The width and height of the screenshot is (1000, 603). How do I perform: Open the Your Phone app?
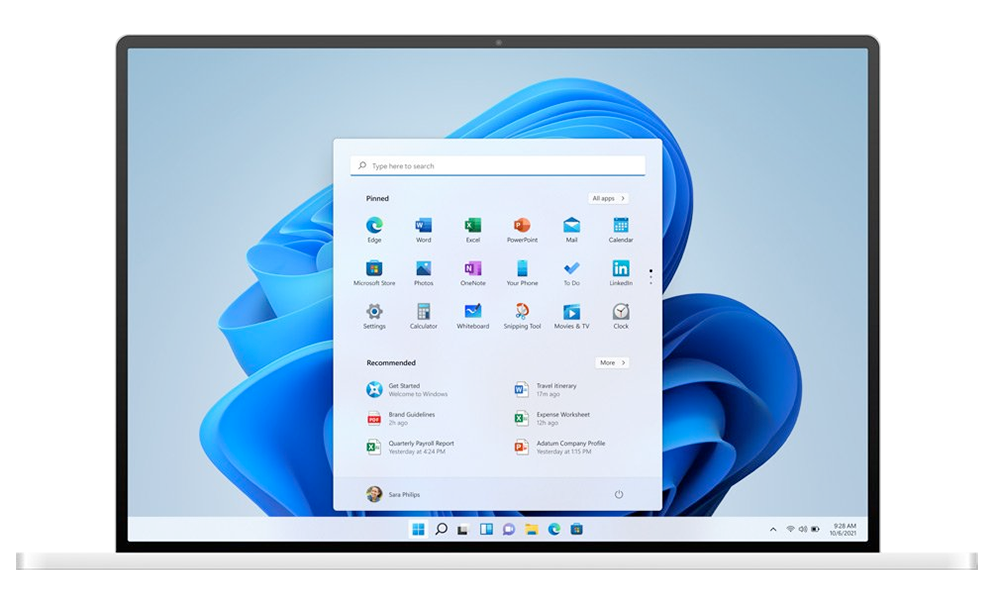(x=522, y=272)
